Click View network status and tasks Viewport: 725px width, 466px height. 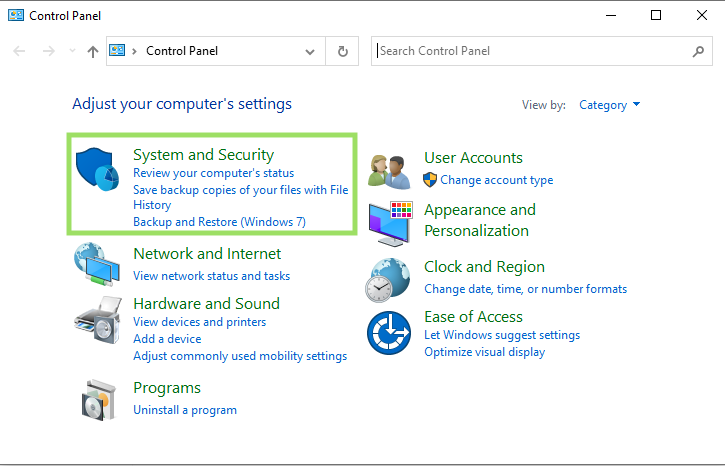[x=212, y=276]
